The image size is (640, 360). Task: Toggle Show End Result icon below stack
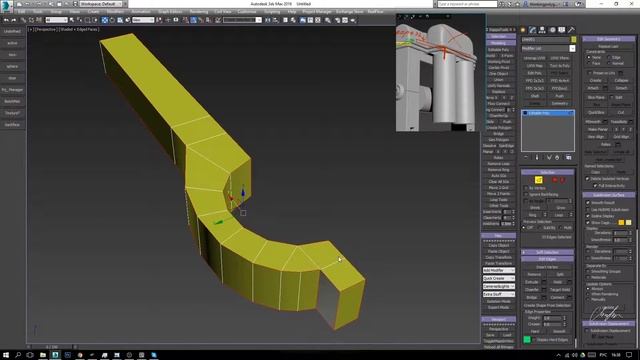coord(537,158)
